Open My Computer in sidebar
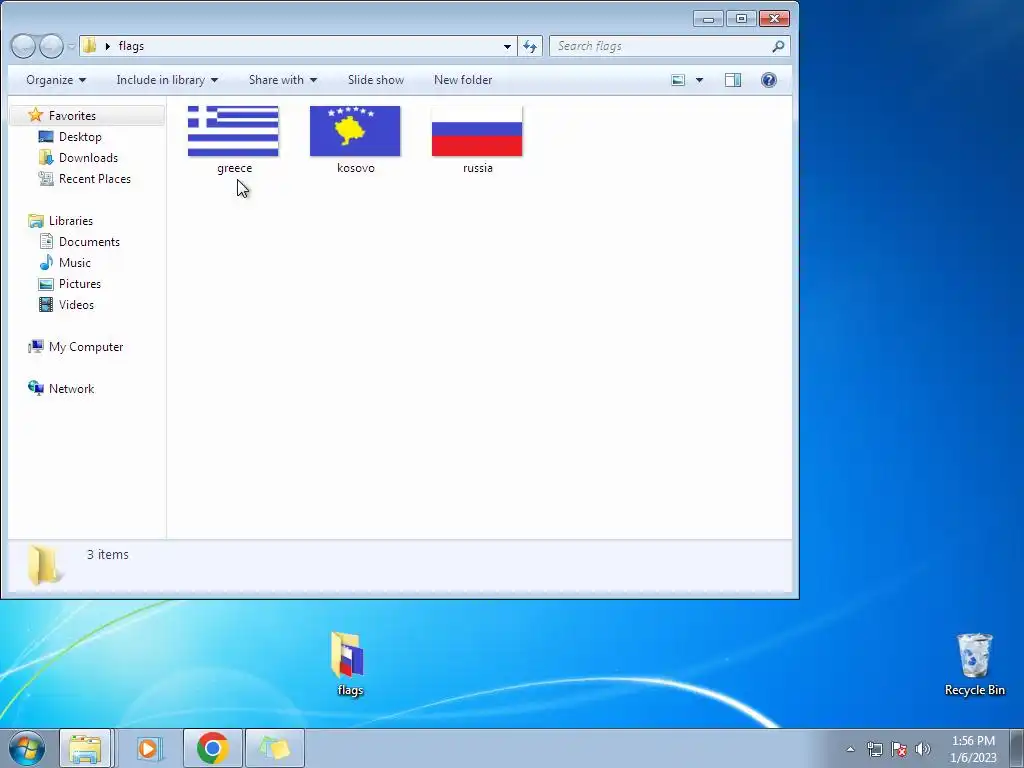Image resolution: width=1024 pixels, height=768 pixels. tap(86, 347)
